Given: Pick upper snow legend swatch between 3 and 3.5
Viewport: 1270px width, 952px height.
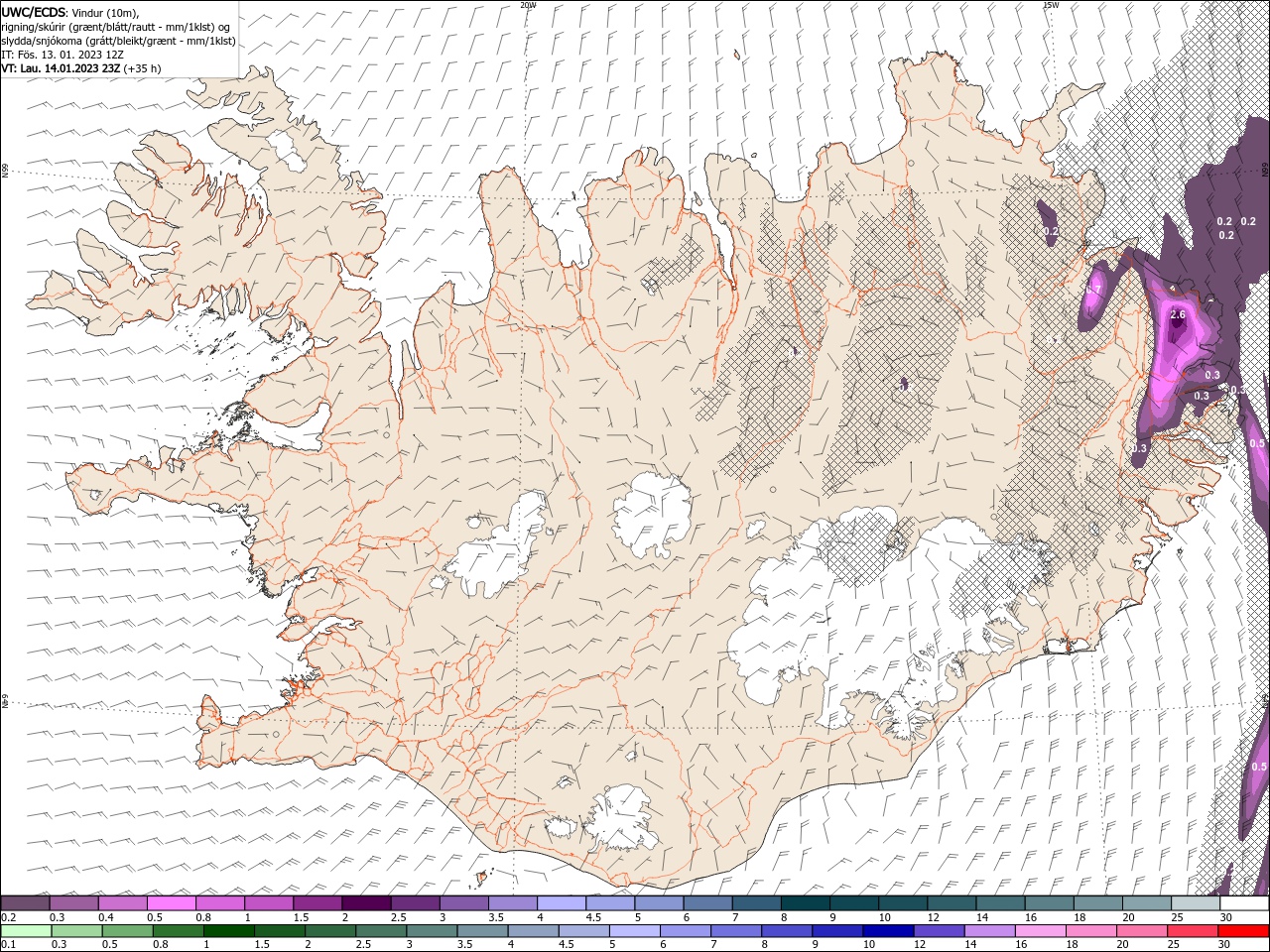Looking at the screenshot, I should click(463, 902).
